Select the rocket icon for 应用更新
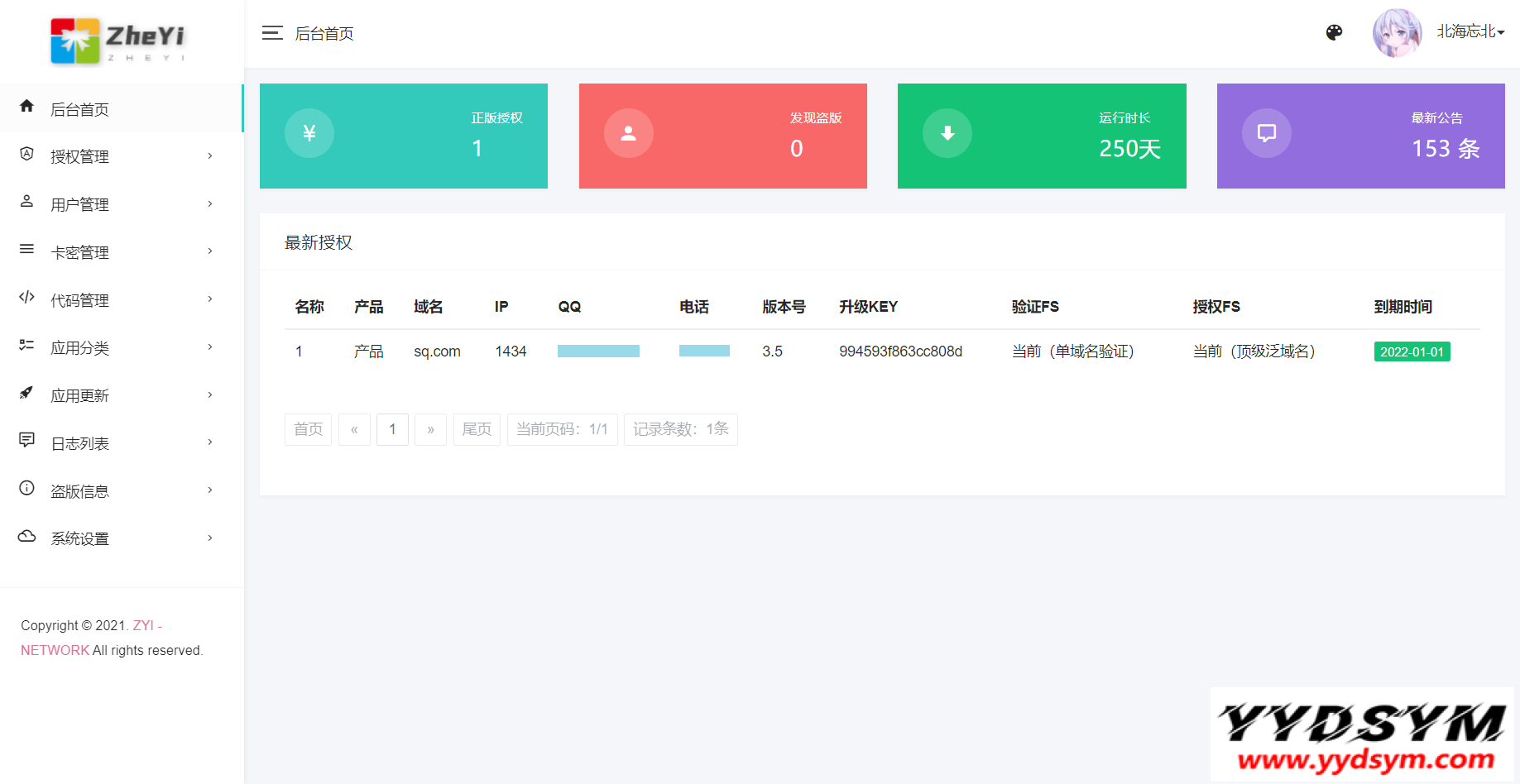 [x=26, y=394]
